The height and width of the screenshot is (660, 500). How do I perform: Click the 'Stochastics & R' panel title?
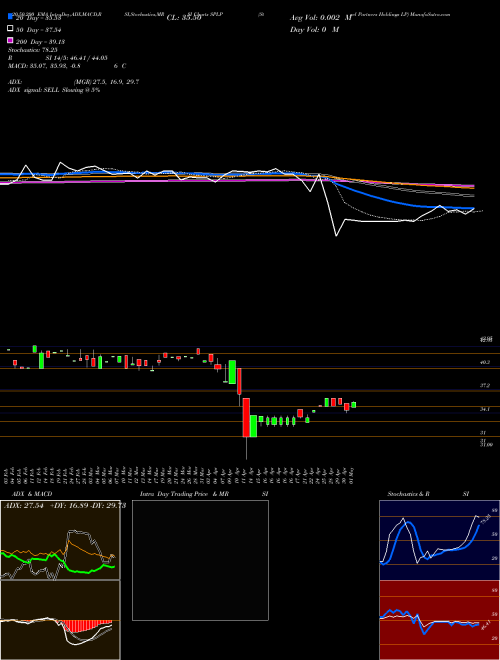(x=408, y=494)
